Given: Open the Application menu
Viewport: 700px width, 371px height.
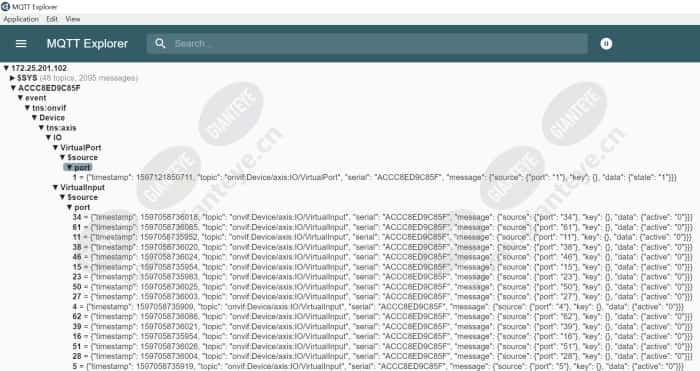Looking at the screenshot, I should tap(21, 19).
